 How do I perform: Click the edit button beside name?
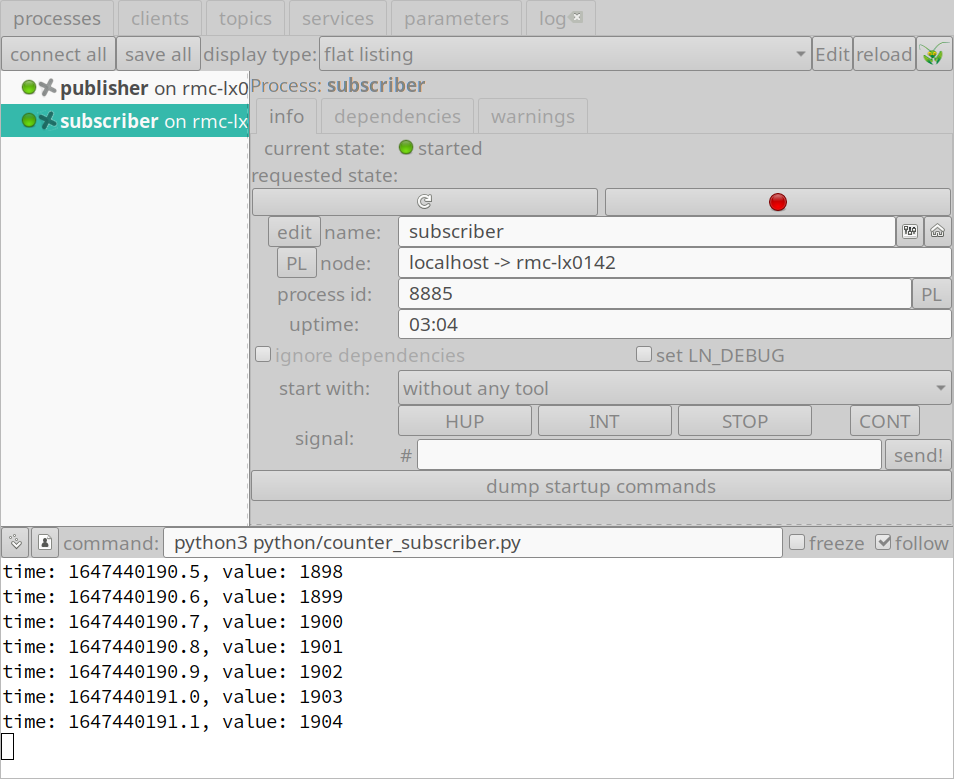294,232
